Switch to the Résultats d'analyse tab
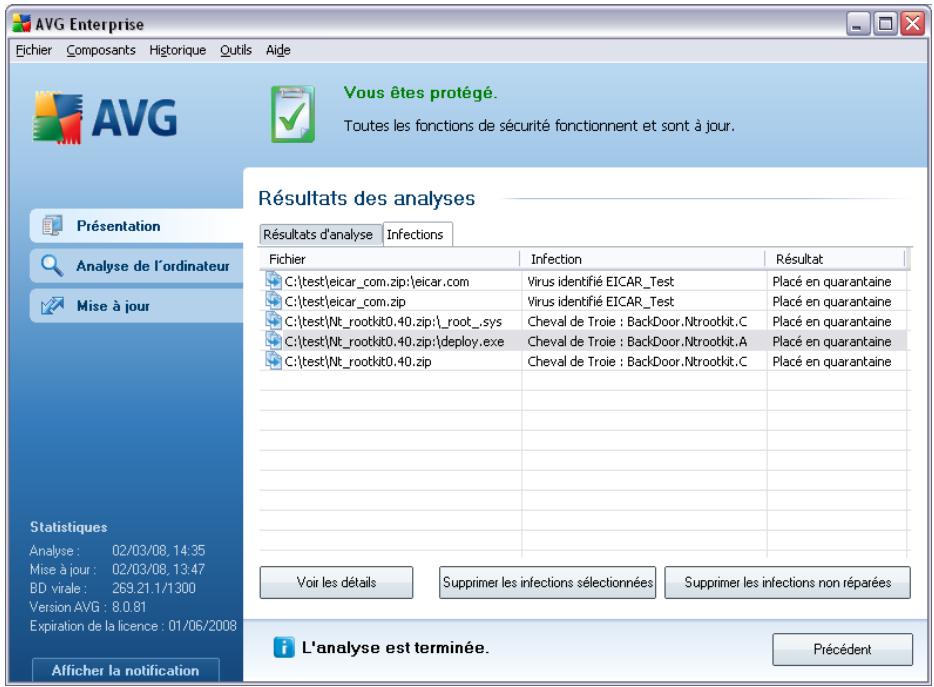Screen dimensions: 934x687 [318, 234]
